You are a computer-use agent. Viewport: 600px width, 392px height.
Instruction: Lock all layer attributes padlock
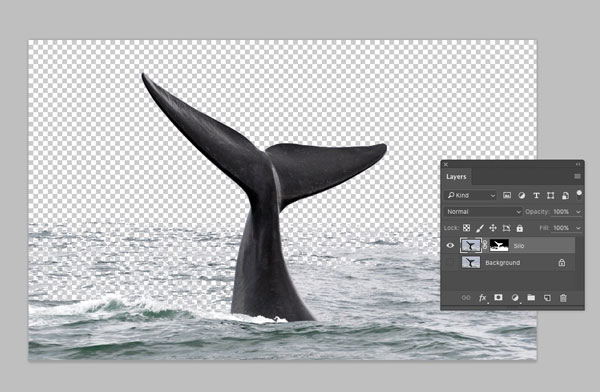(520, 228)
